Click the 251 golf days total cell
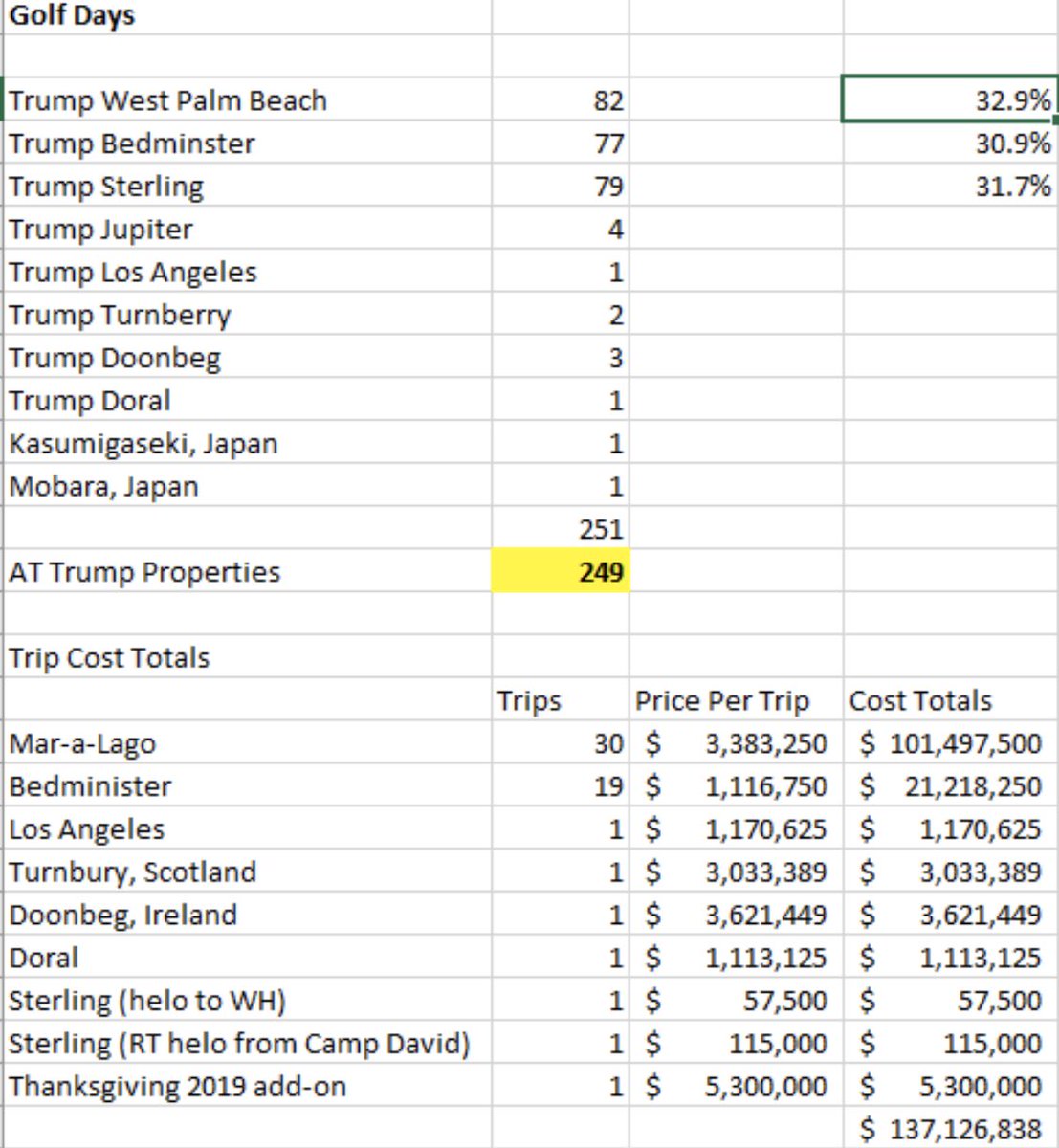Viewport: 1059px width, 1148px height. [x=562, y=529]
